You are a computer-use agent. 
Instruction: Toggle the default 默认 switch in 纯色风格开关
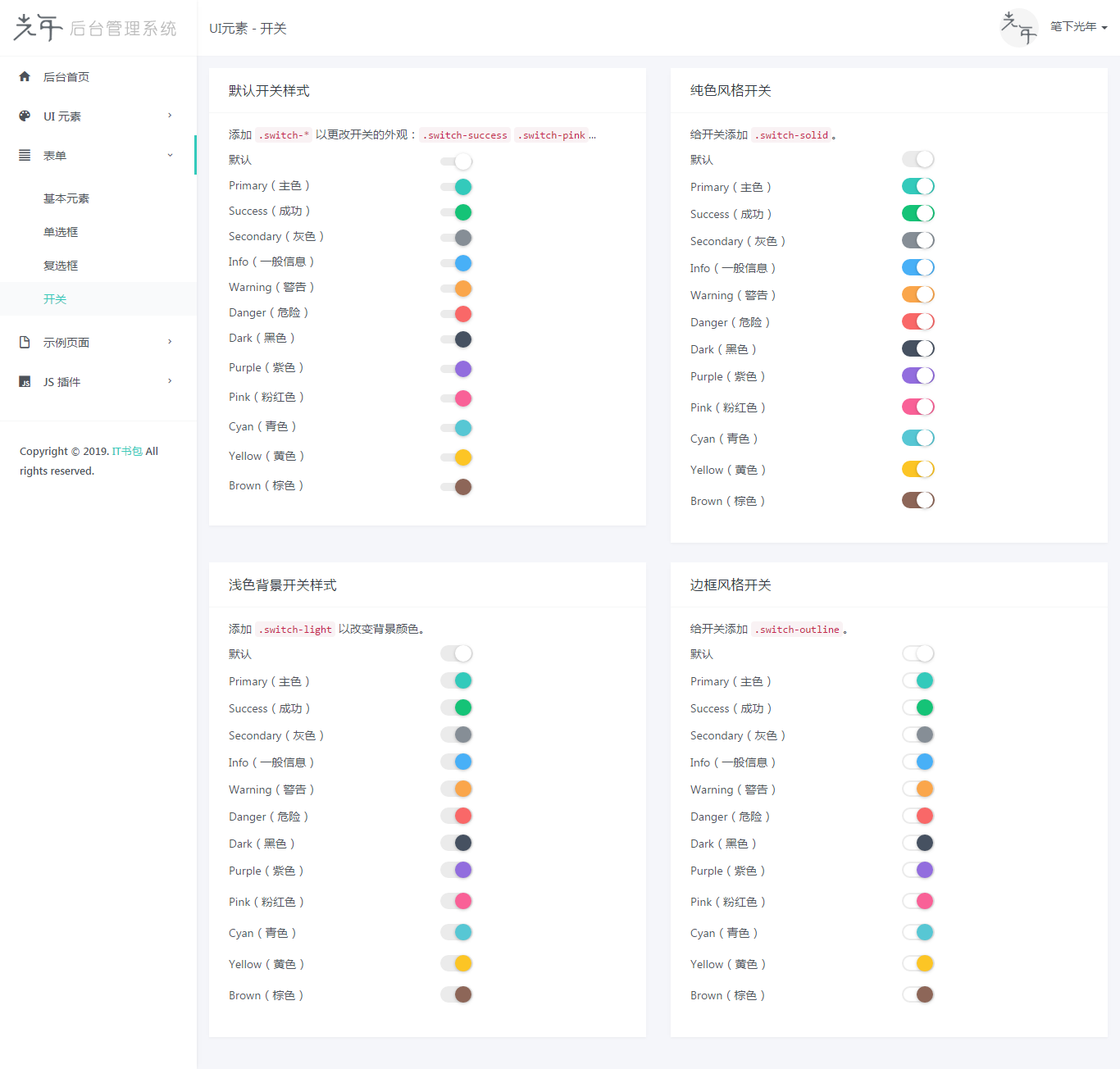pos(917,159)
